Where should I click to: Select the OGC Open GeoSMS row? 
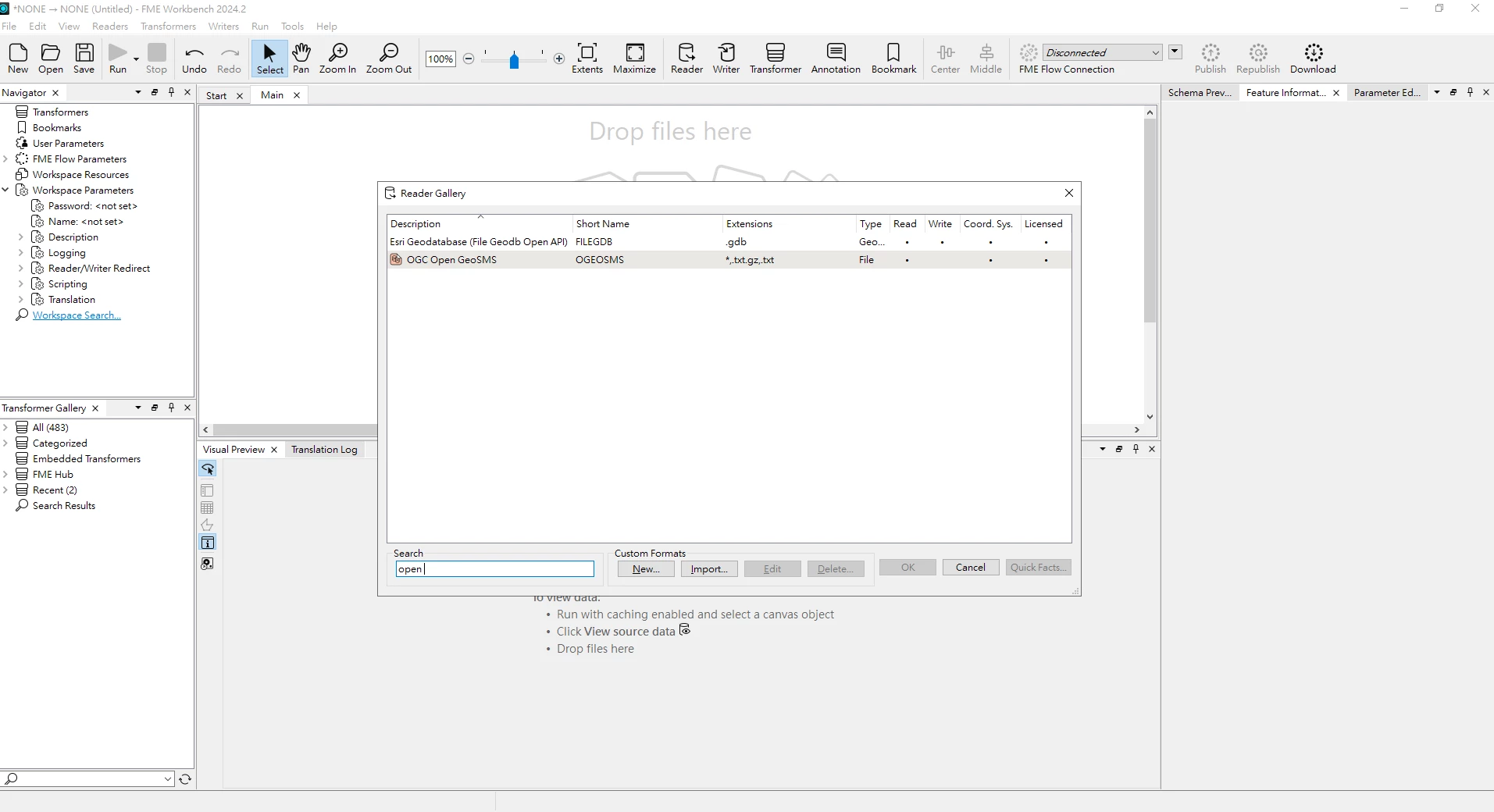[x=729, y=260]
